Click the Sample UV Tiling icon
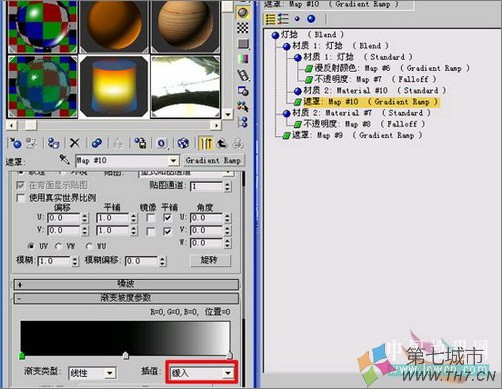 [x=243, y=44]
